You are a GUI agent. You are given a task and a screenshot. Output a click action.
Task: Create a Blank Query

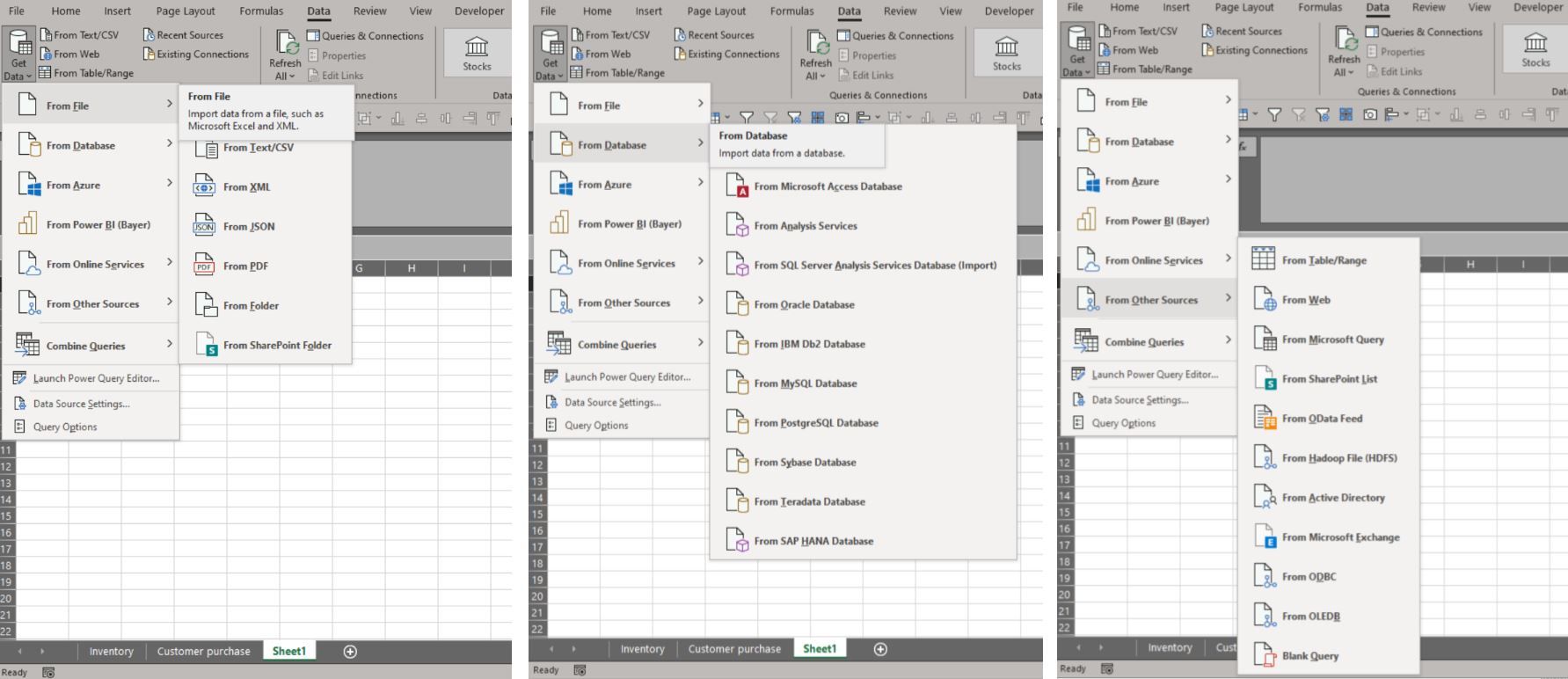[1328, 656]
